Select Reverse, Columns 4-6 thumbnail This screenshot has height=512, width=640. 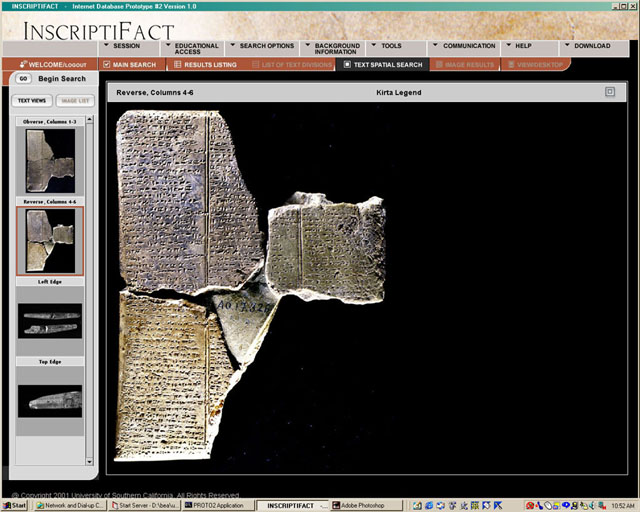tap(50, 240)
